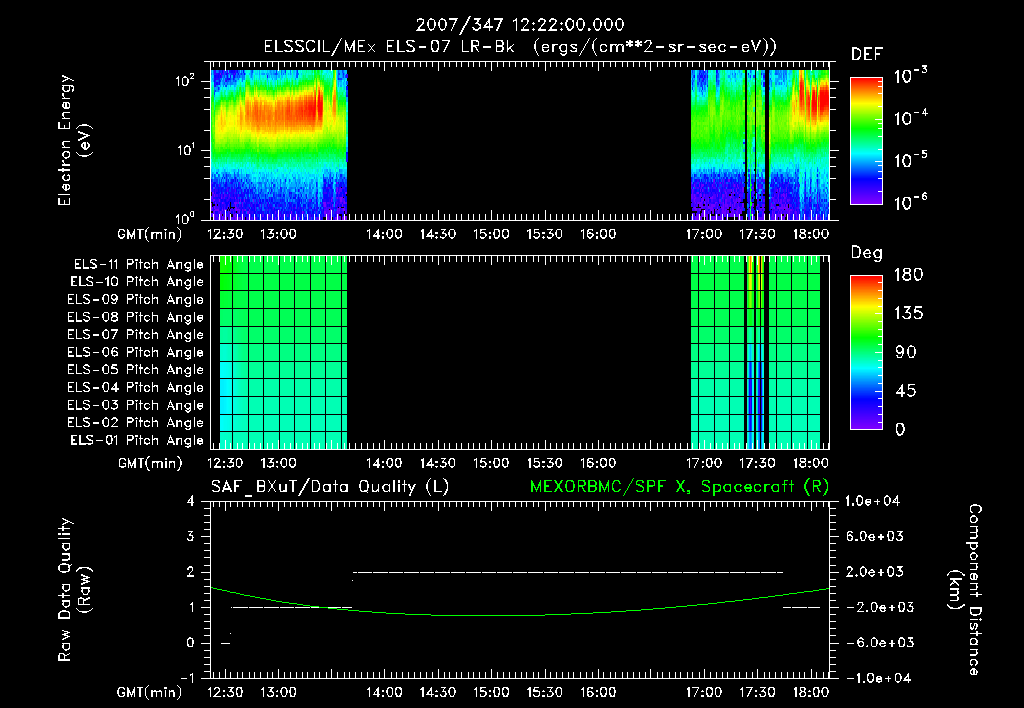Click the Raw Data Quality axis label
The height and width of the screenshot is (708, 1024).
74,590
